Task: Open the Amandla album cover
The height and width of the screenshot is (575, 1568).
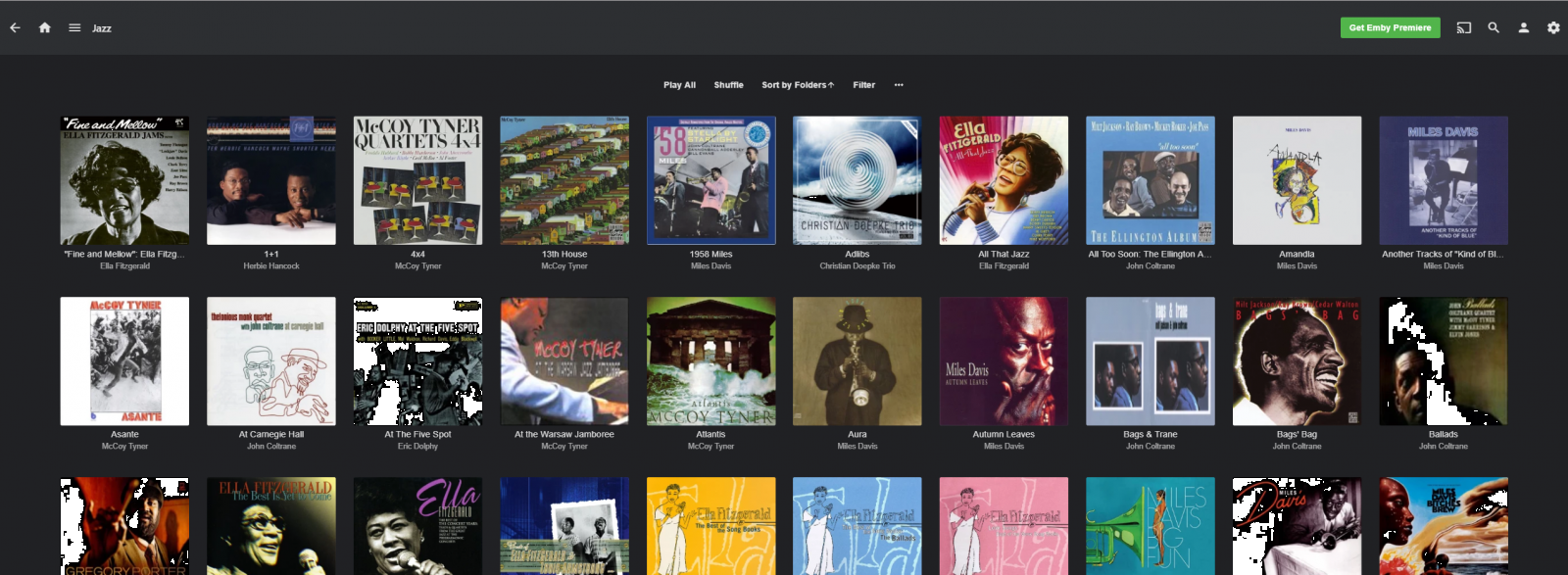Action: [1297, 180]
